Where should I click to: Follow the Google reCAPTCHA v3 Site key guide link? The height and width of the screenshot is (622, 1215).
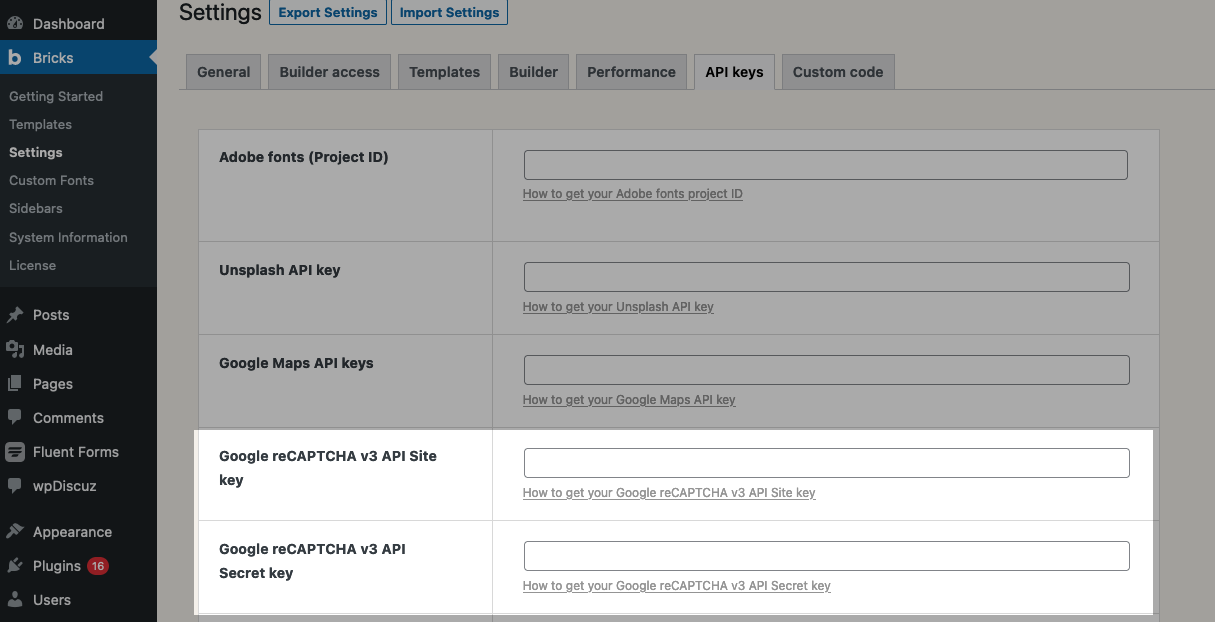668,492
